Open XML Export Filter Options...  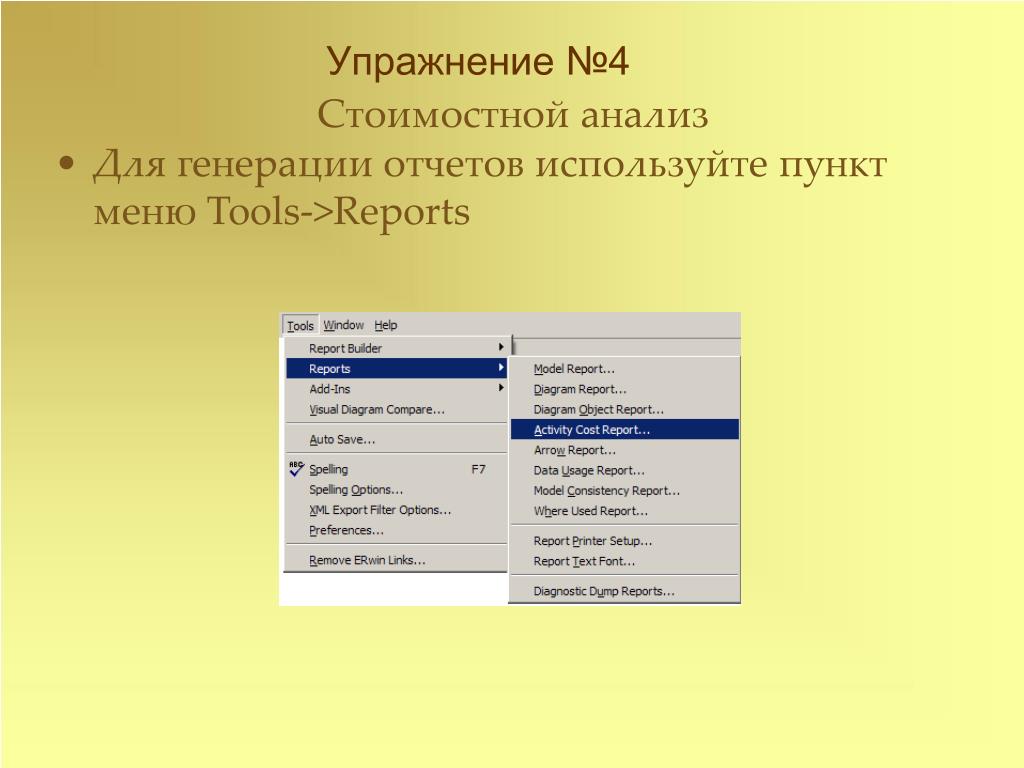[x=396, y=509]
